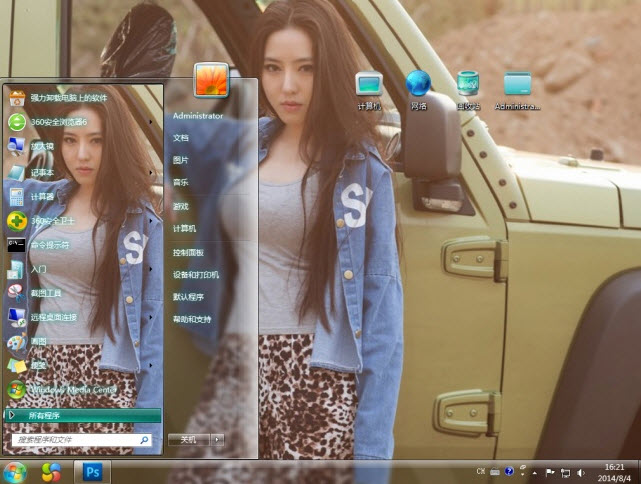Open 360安全卫士 in Start menu
641x484 pixels.
pos(55,220)
